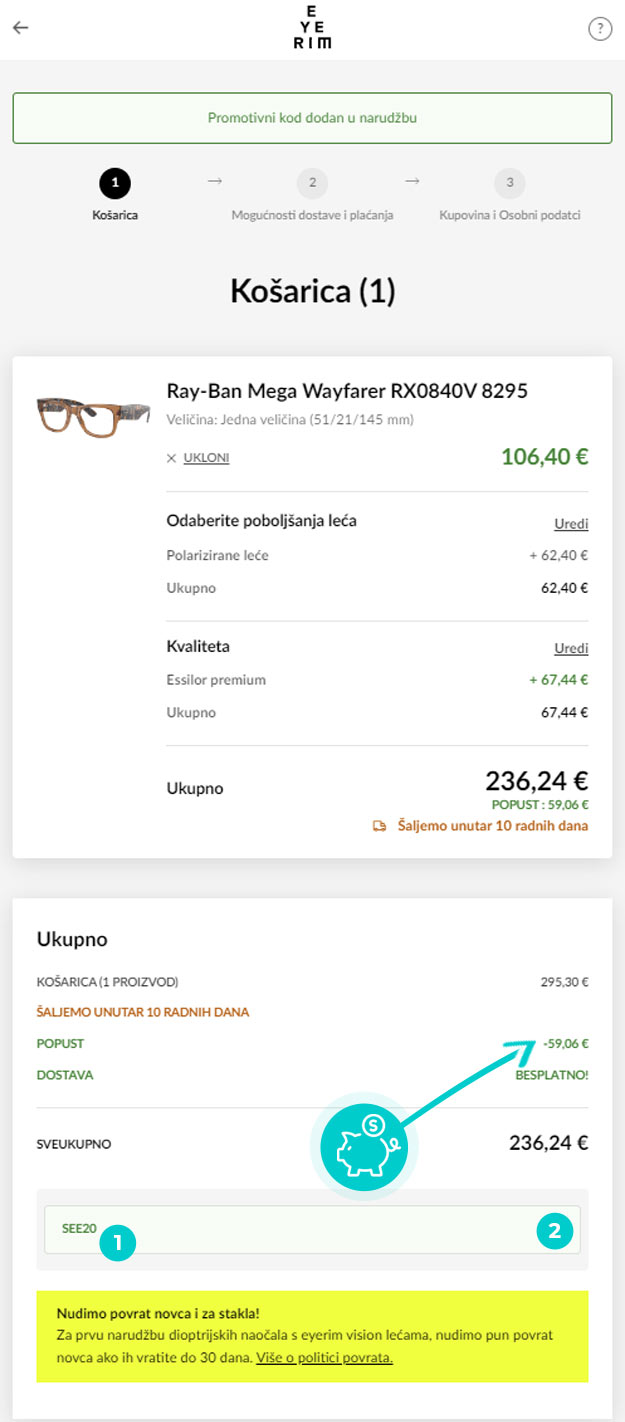Edit Kvaliteta section via Uredi link
The image size is (625, 1422).
coord(571,648)
